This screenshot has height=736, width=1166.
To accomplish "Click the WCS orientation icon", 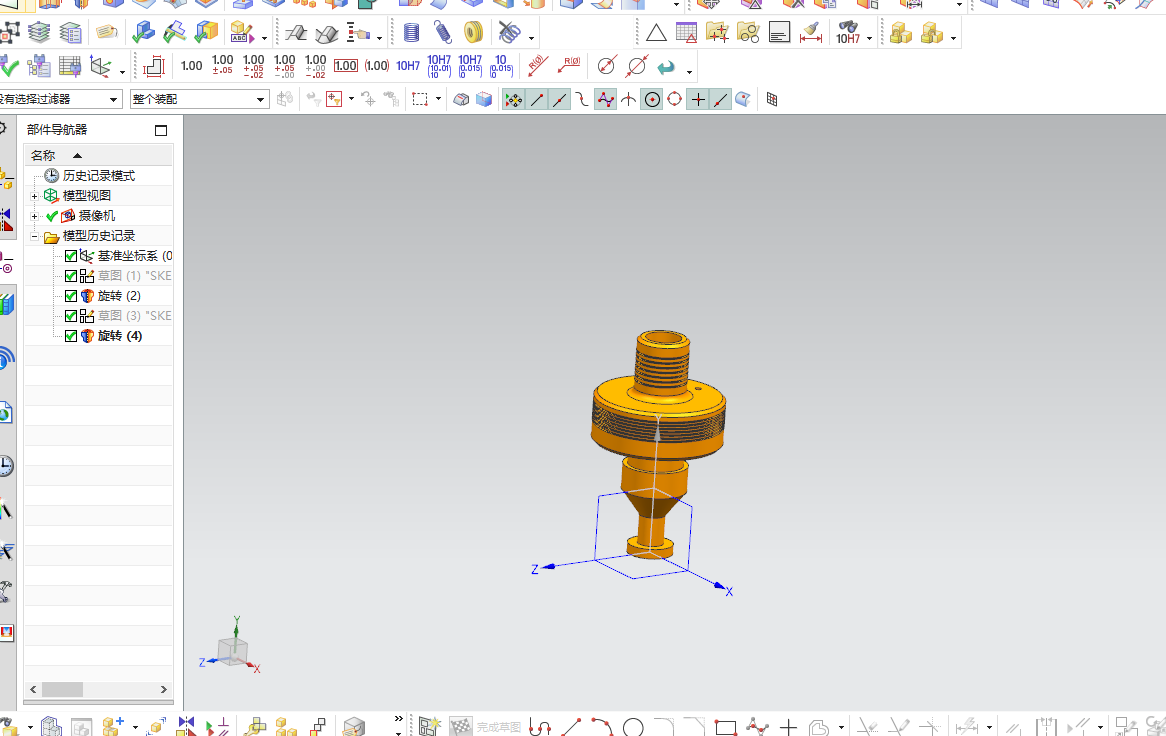I will pyautogui.click(x=100, y=66).
